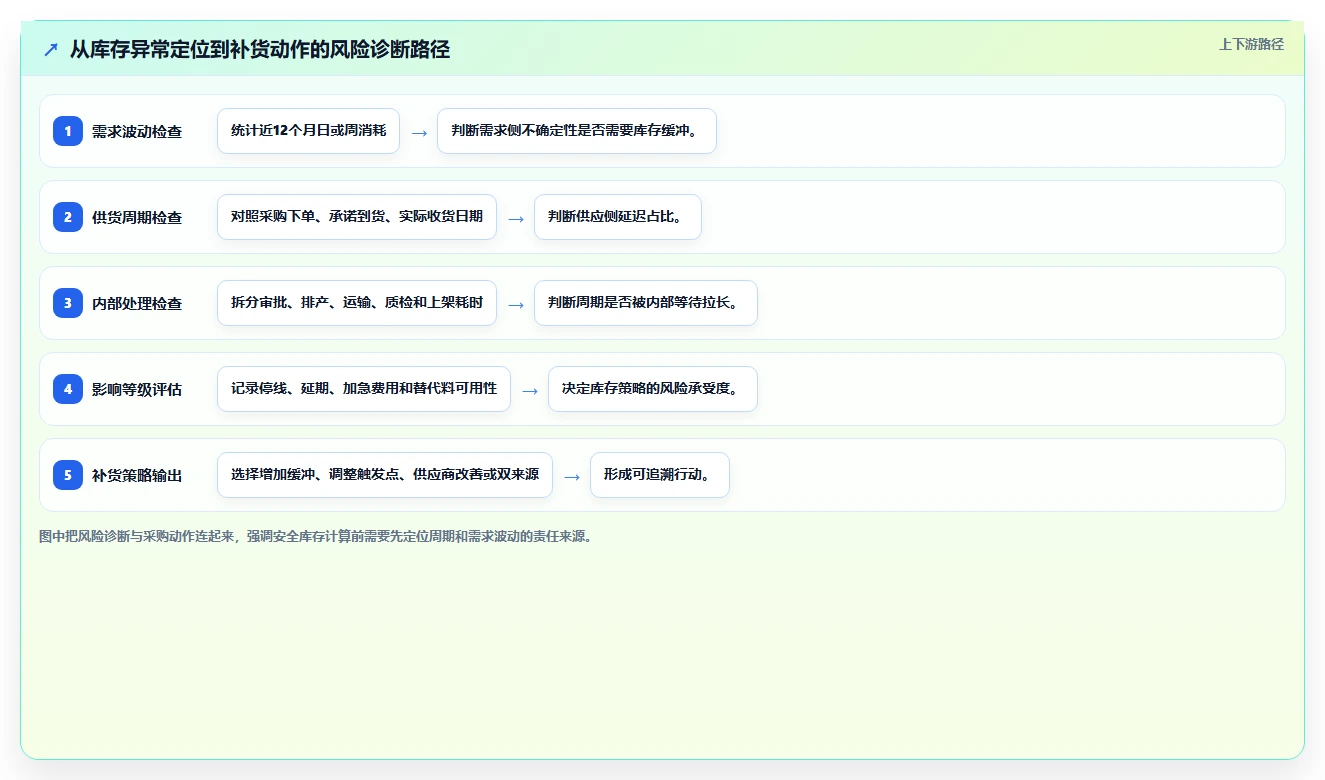This screenshot has width=1325, height=780.
Task: Click the 决定库存策略的风险承受度 box
Action: 653,389
